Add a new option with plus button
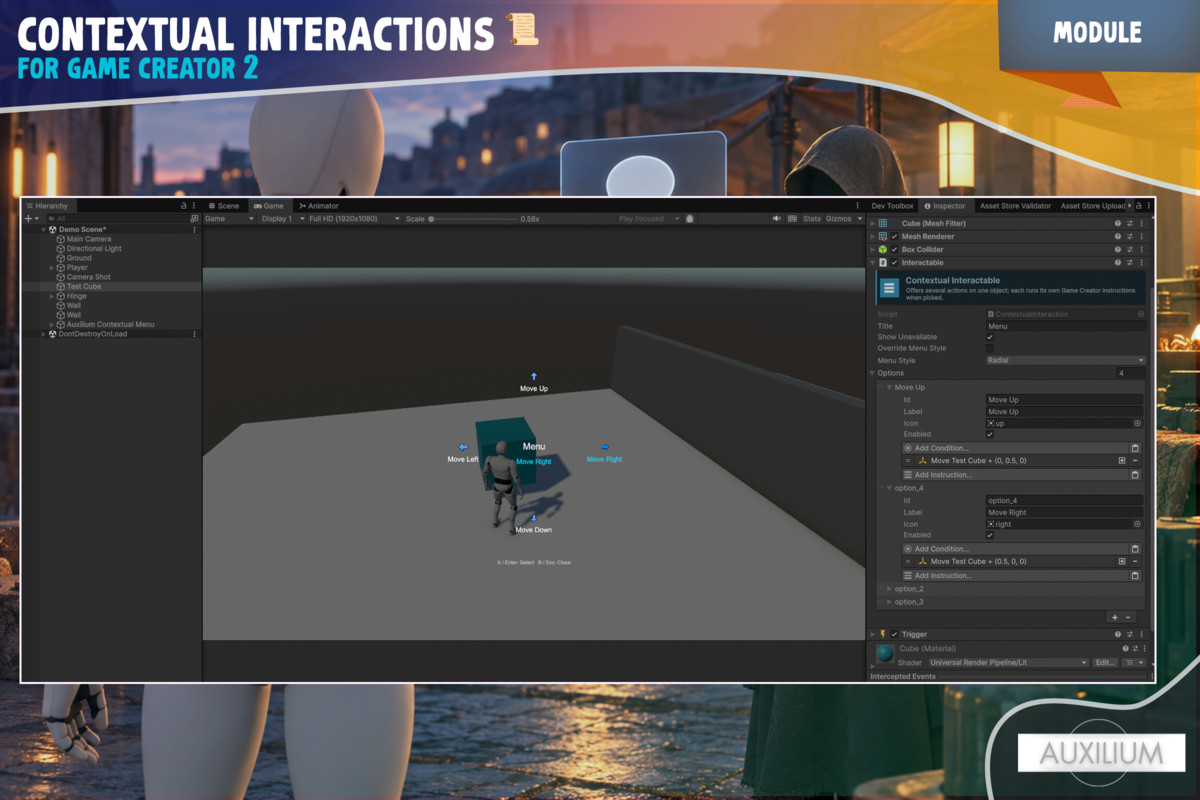1200x800 pixels. pos(1115,617)
